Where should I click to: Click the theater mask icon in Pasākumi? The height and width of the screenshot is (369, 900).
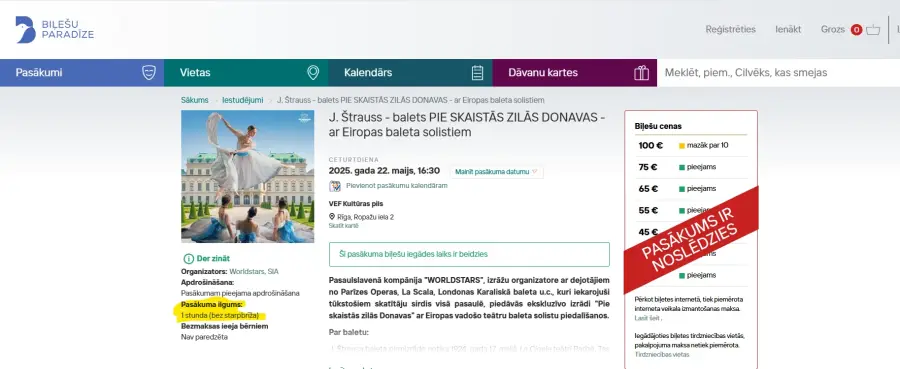(149, 73)
